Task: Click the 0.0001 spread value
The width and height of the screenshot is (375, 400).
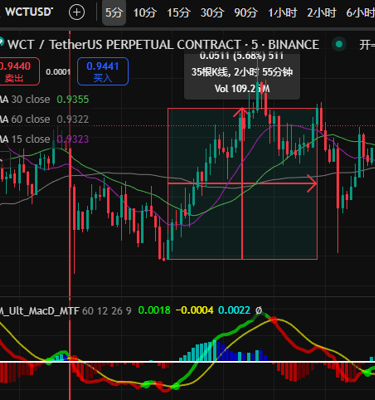Action: tap(58, 72)
